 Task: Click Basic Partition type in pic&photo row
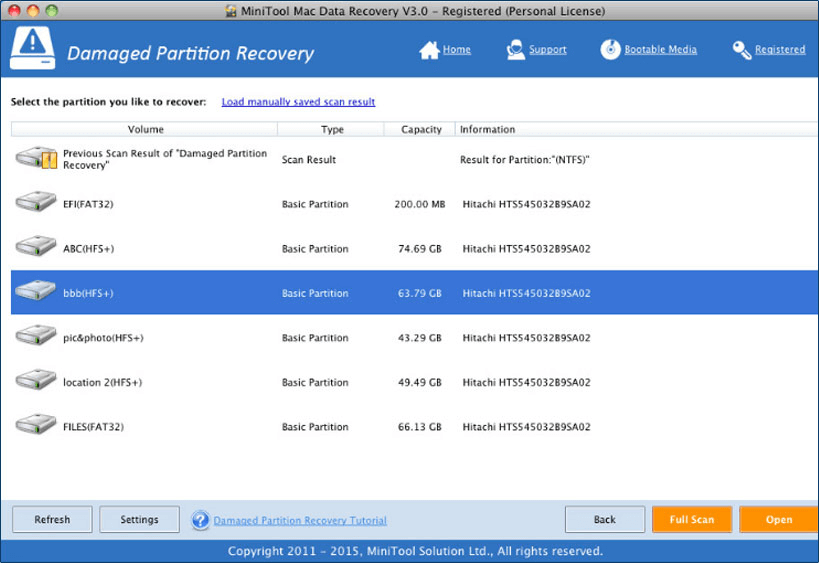(x=315, y=338)
